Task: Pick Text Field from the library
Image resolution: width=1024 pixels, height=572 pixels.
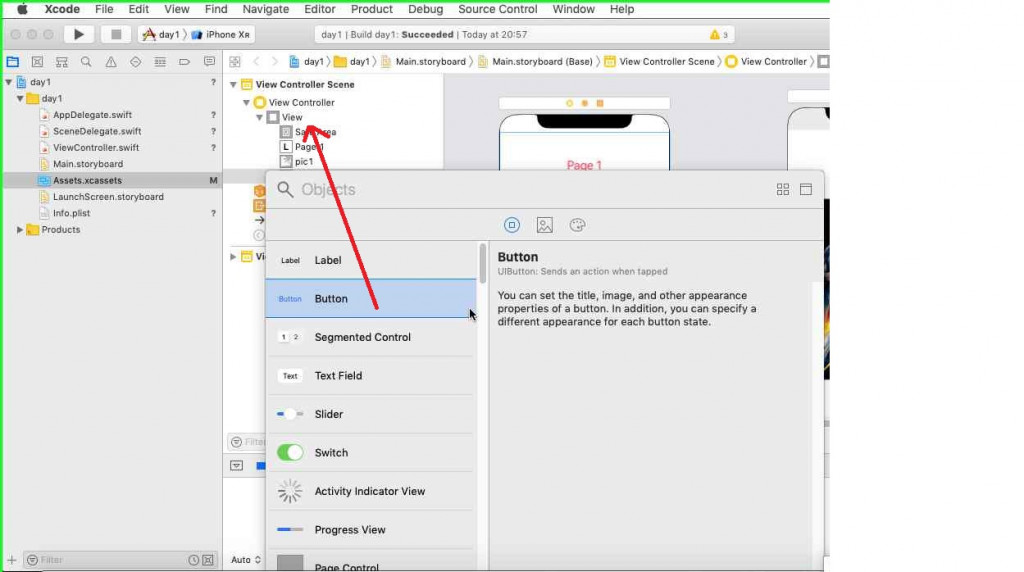Action: pyautogui.click(x=370, y=375)
